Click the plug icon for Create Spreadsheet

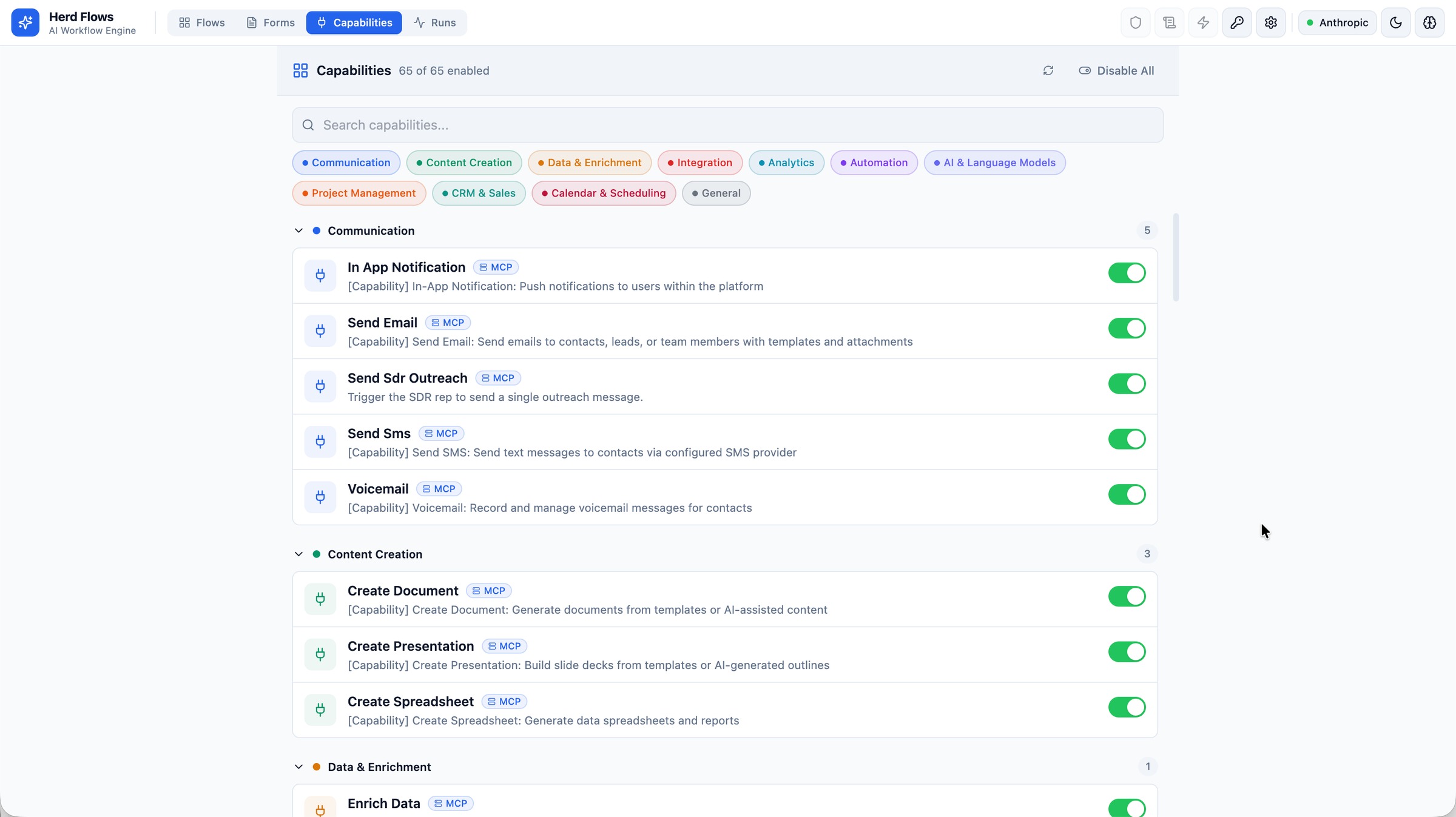tap(320, 710)
